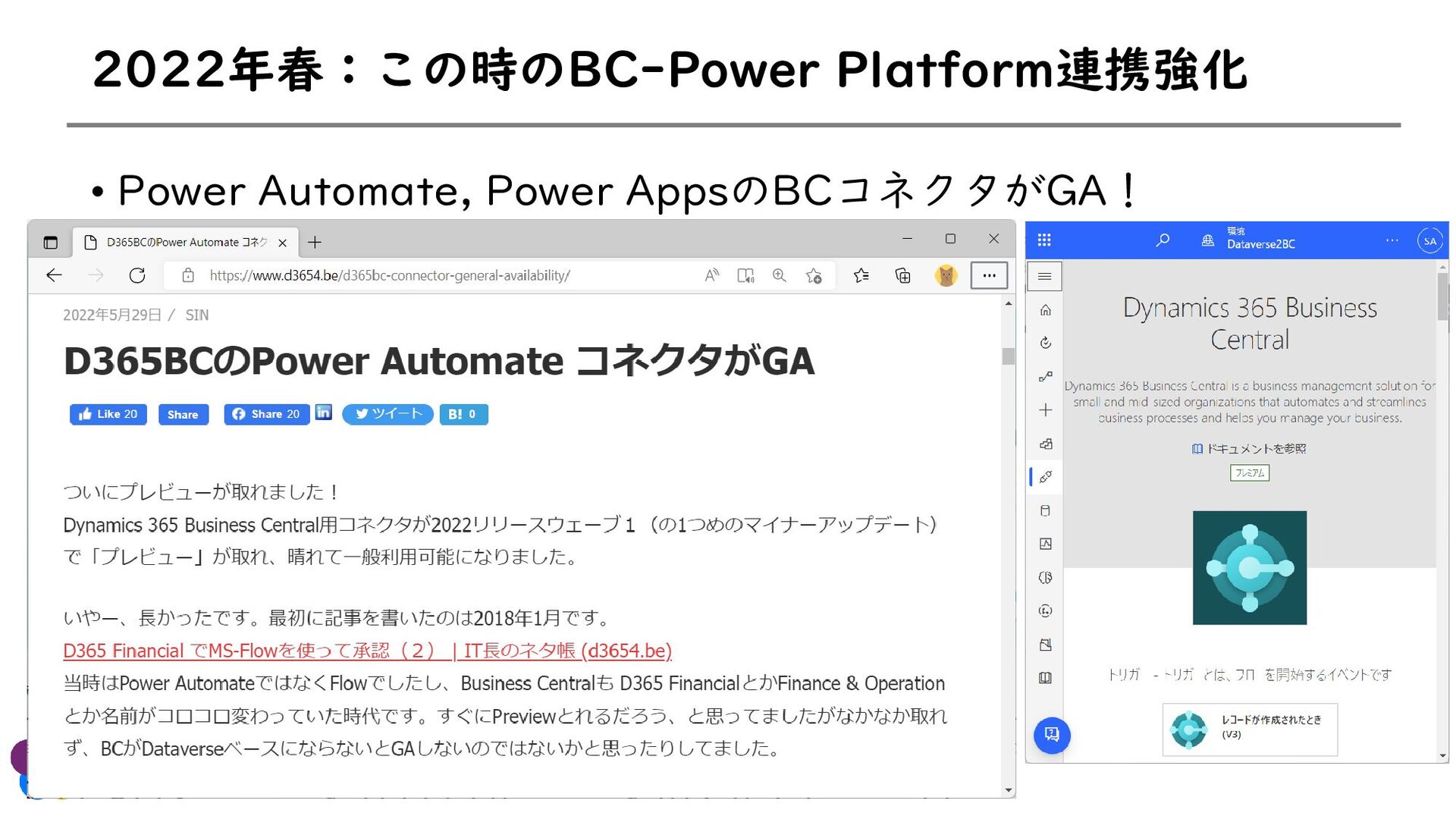This screenshot has height=819, width=1456.
Task: Open Edge settings and more menu
Action: click(x=989, y=275)
